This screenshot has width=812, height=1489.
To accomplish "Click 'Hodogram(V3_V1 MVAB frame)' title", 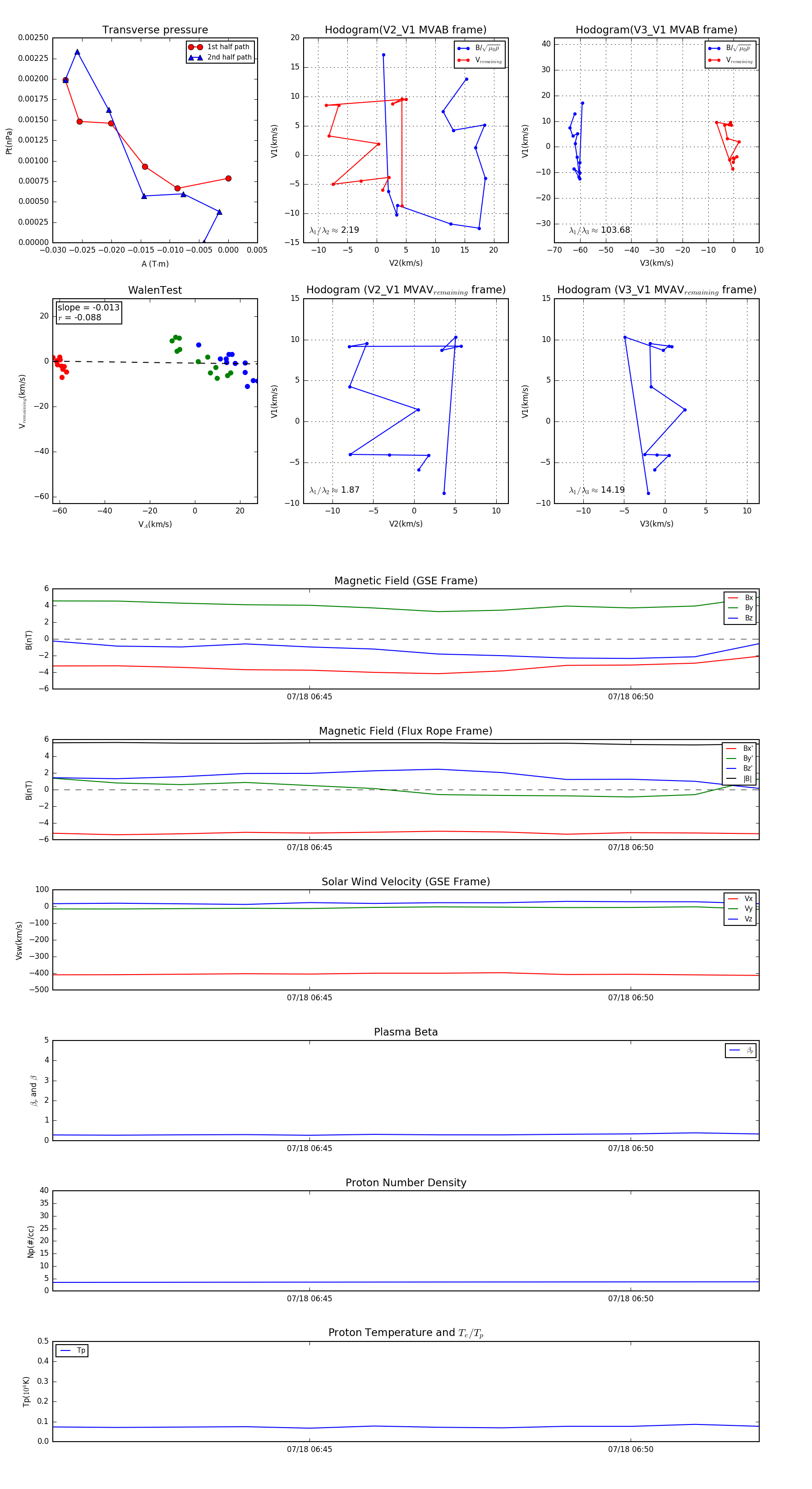I will pyautogui.click(x=656, y=30).
